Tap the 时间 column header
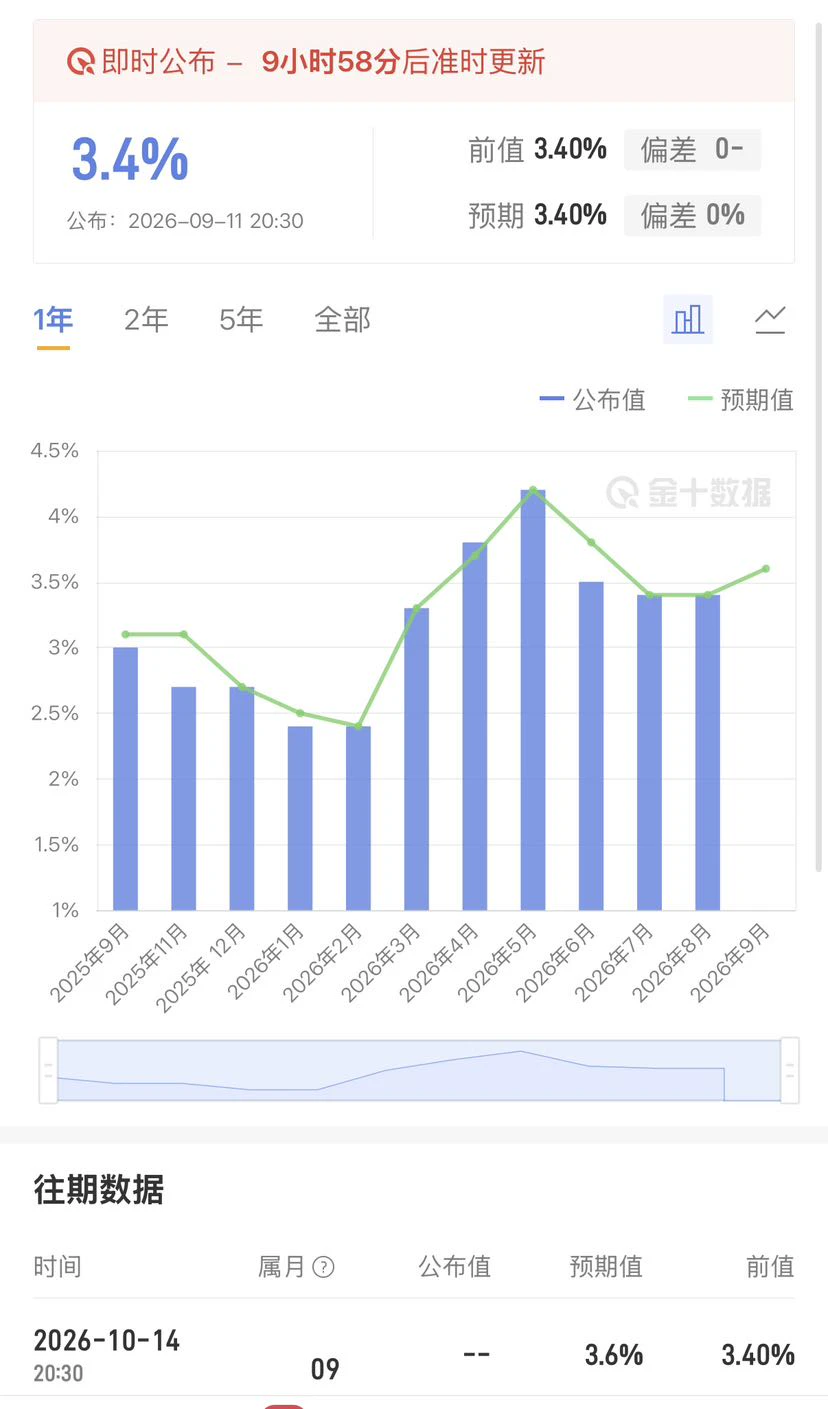 (x=57, y=1267)
